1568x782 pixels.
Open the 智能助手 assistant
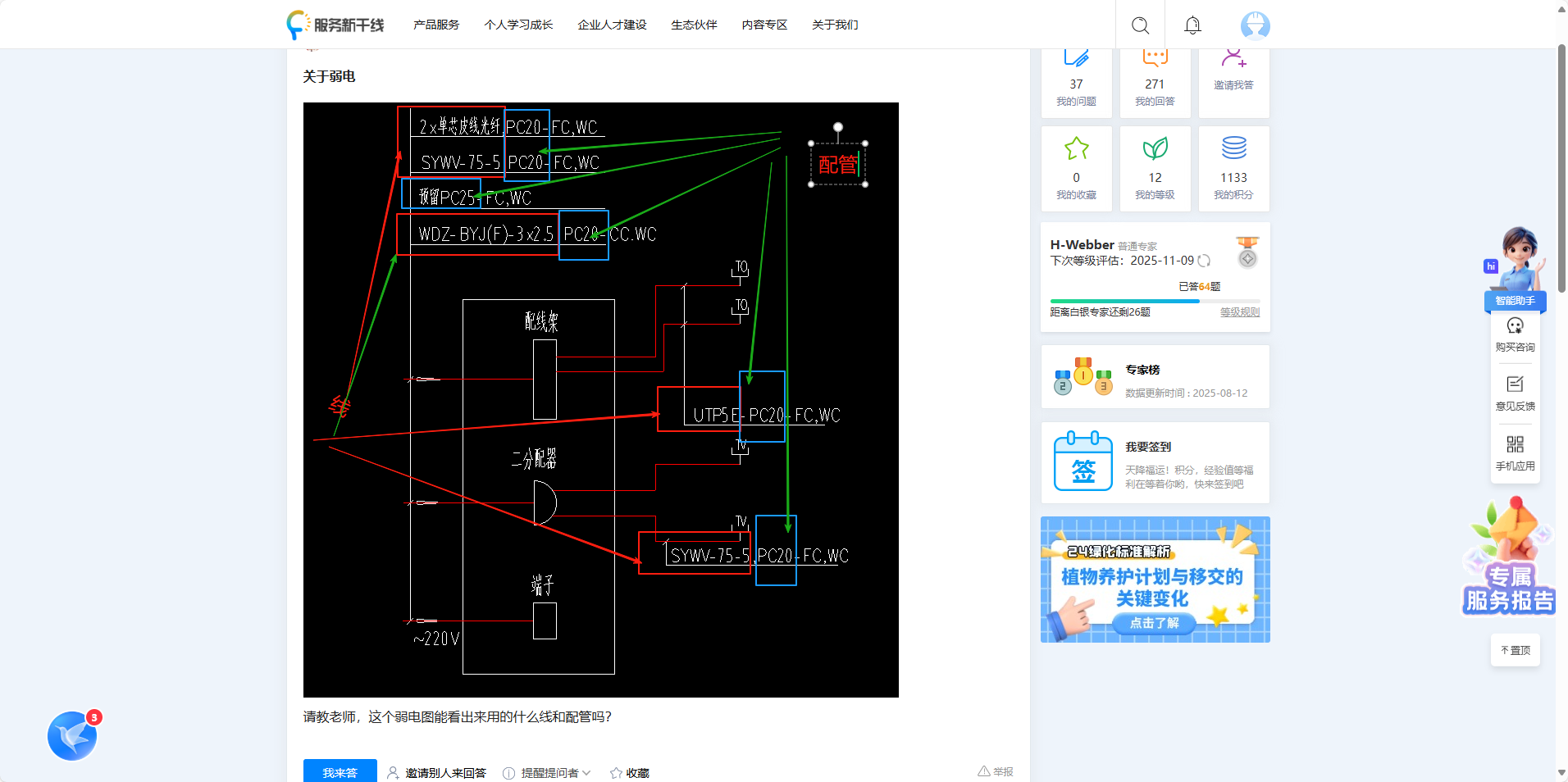pos(1516,271)
